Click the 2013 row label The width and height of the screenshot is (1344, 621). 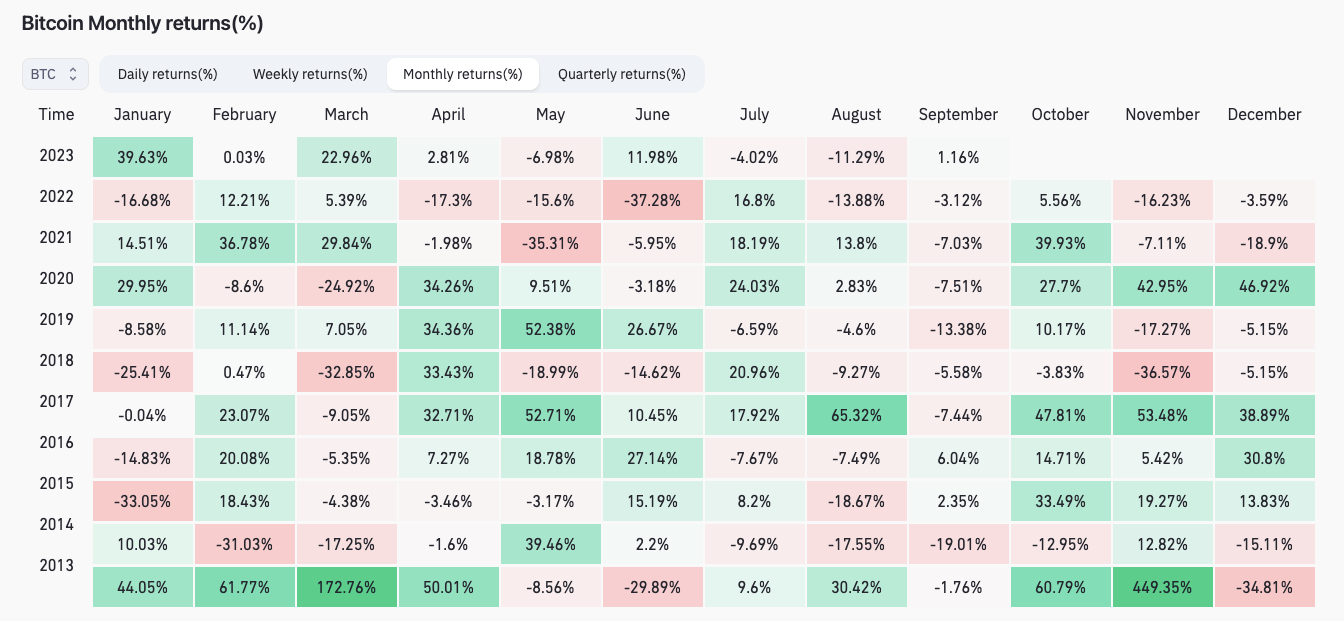[x=56, y=565]
